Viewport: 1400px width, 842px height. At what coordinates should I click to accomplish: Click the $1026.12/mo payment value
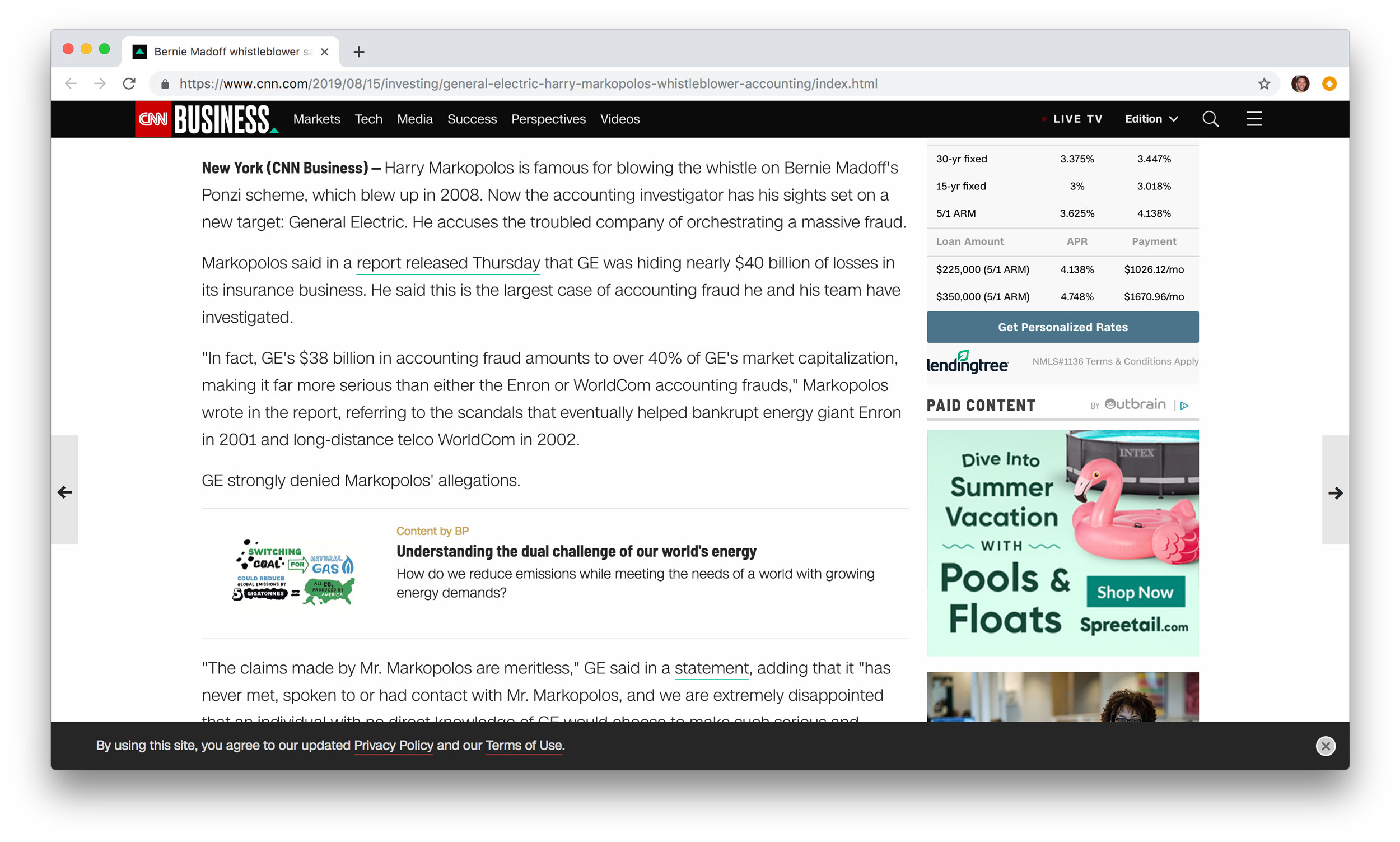click(x=1154, y=269)
